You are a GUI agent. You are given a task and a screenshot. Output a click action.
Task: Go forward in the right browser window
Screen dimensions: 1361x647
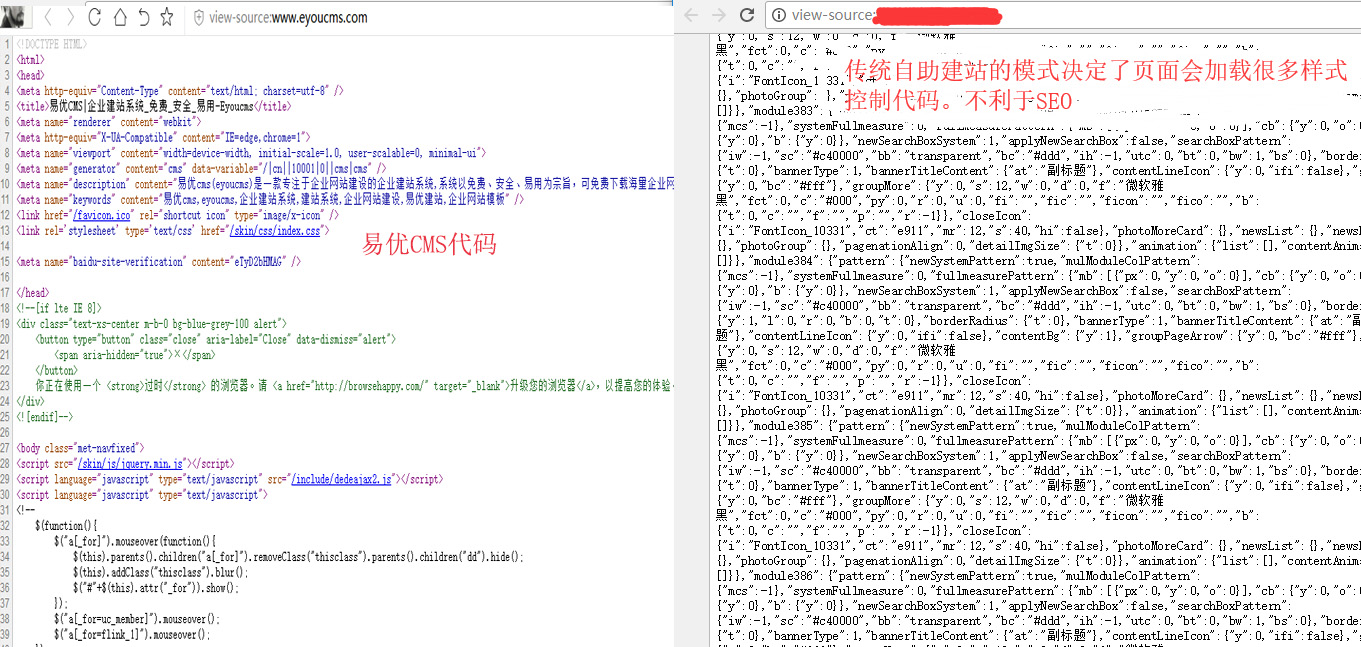[718, 15]
